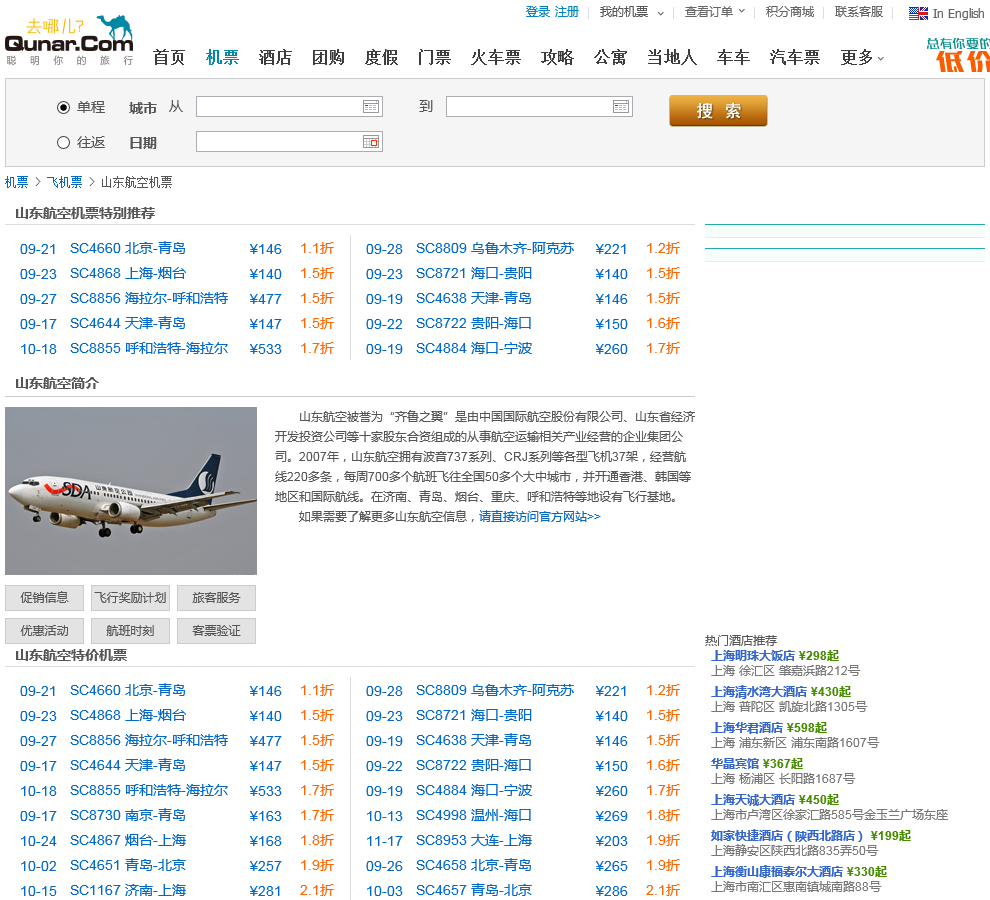Open recommended flight SC8856 海拉尔-呼和浩特
The image size is (990, 900).
(149, 298)
